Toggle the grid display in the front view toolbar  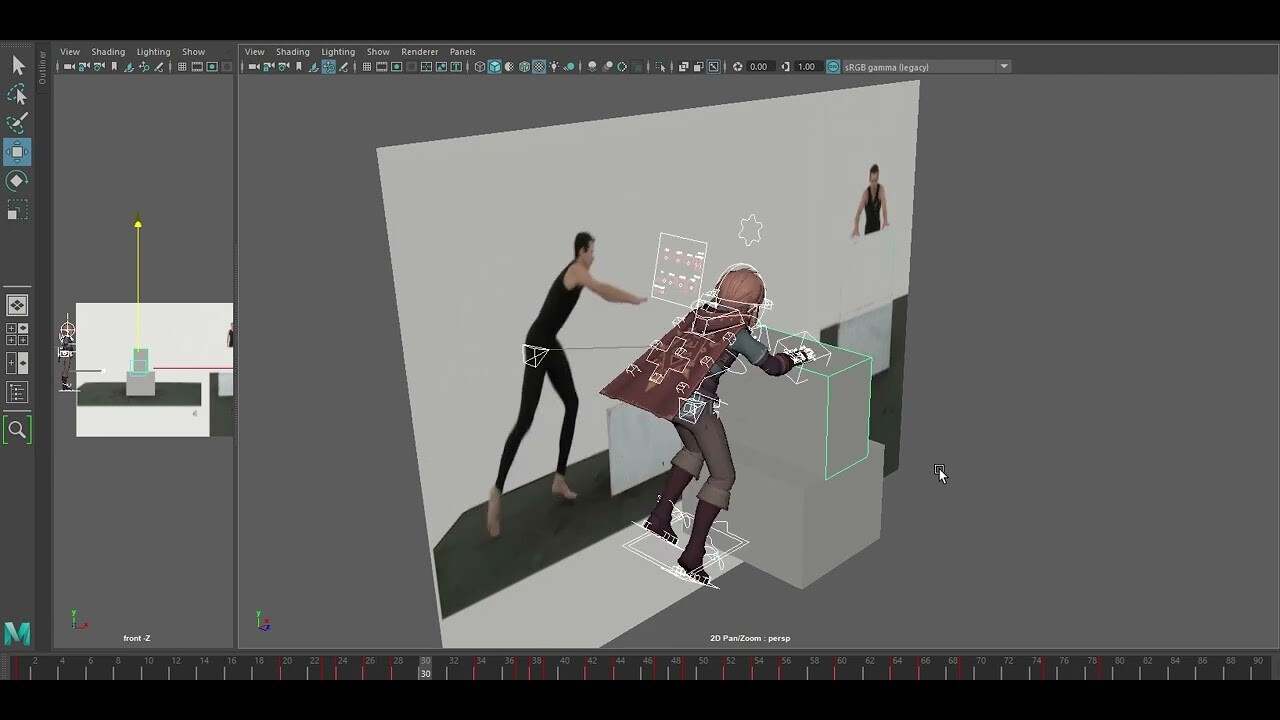click(183, 66)
